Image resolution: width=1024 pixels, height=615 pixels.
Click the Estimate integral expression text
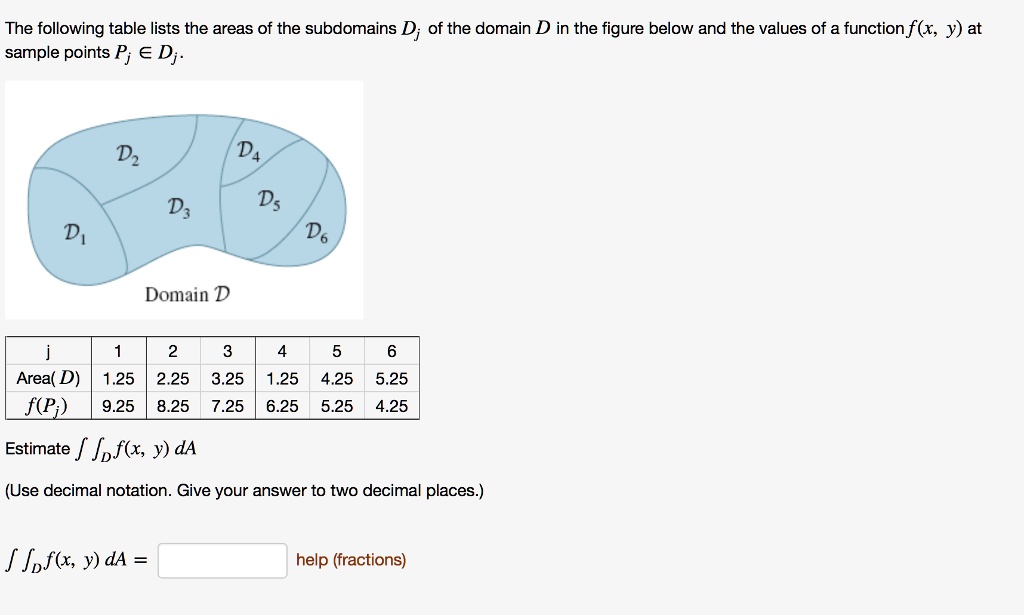(x=100, y=447)
